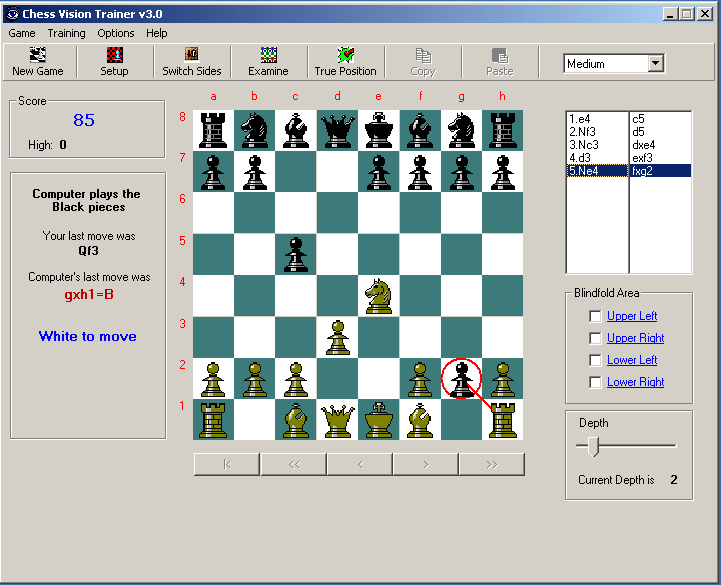Select black move exf3 in list
721x585 pixels.
[660, 158]
